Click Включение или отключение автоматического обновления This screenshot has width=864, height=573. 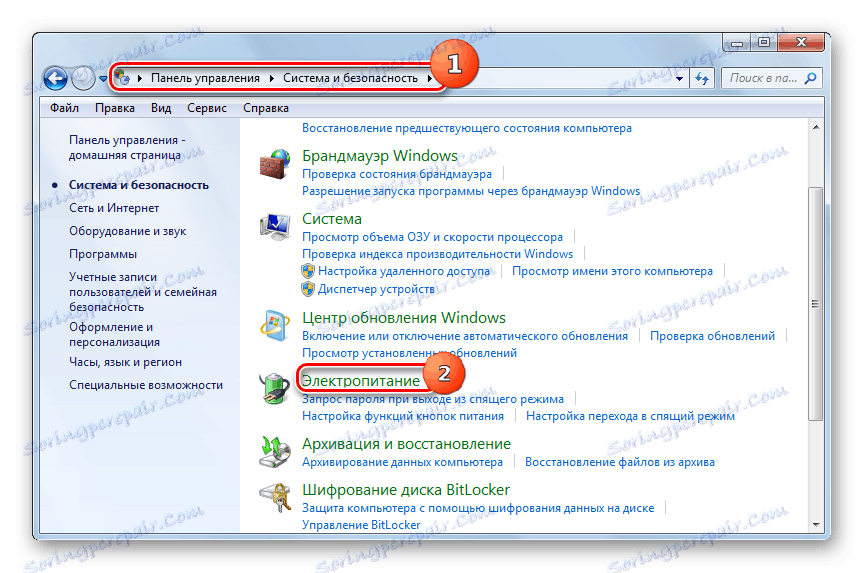pos(465,336)
